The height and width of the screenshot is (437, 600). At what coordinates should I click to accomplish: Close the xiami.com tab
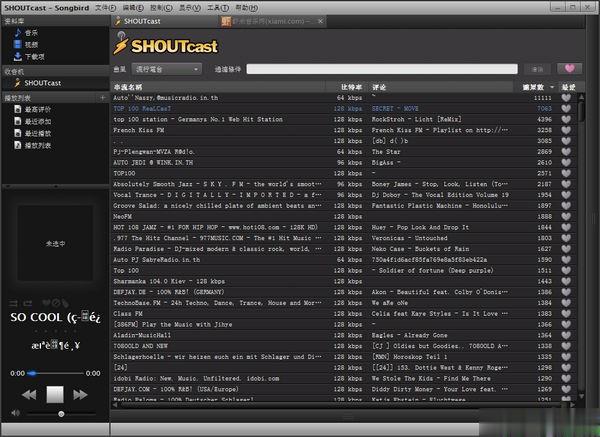pyautogui.click(x=320, y=21)
